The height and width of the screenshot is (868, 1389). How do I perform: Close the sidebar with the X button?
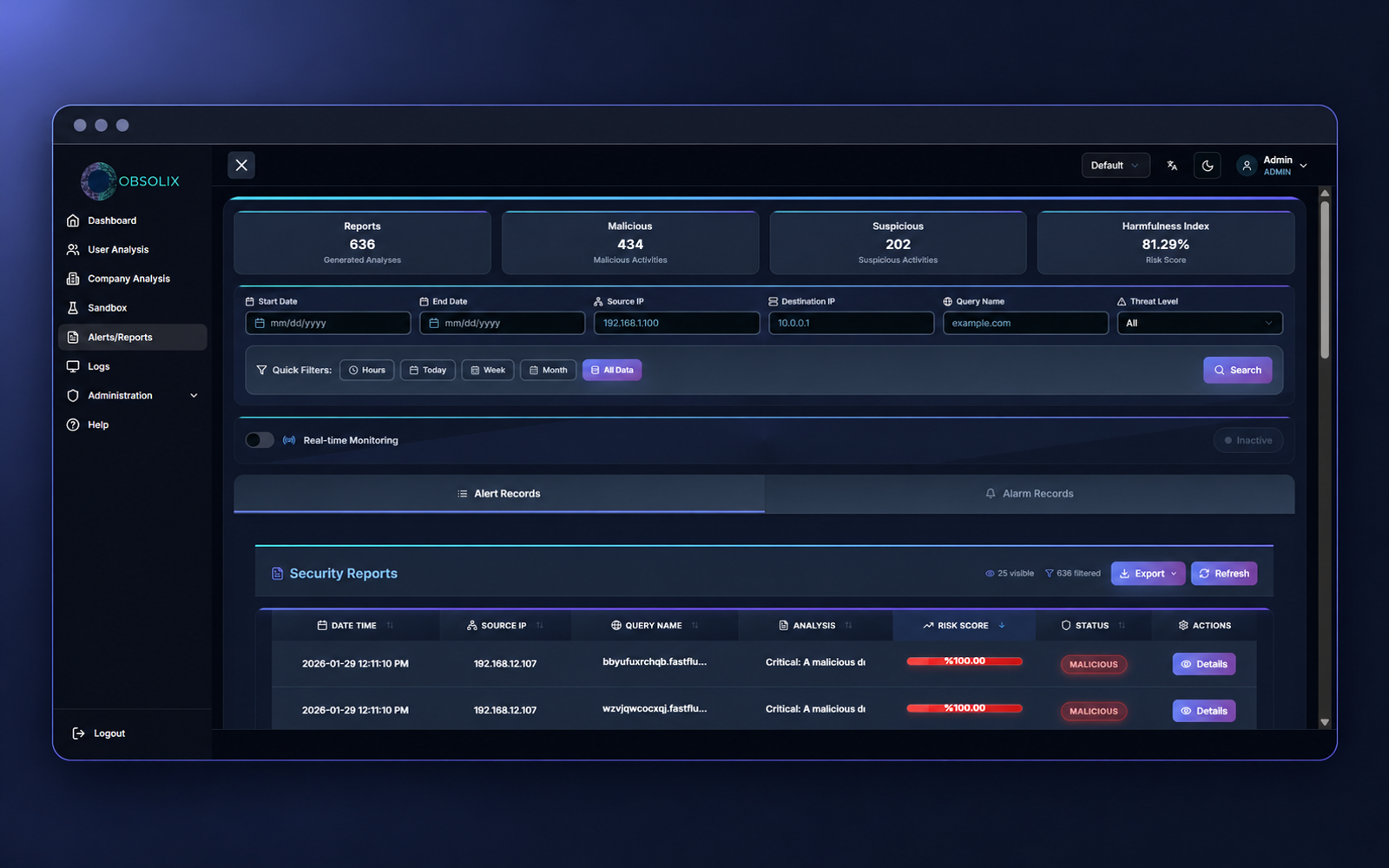(241, 165)
